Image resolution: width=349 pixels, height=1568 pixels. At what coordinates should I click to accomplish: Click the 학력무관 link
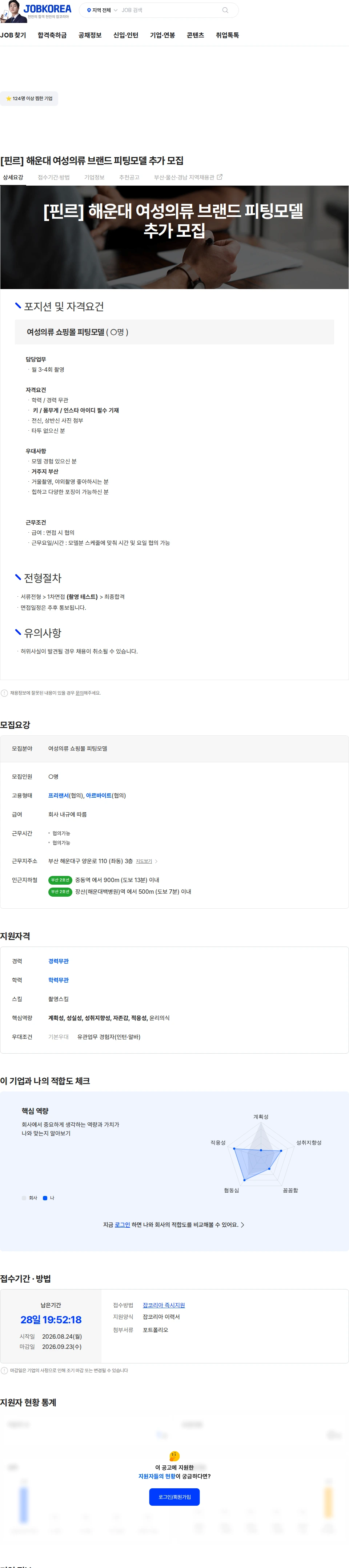pos(59,980)
